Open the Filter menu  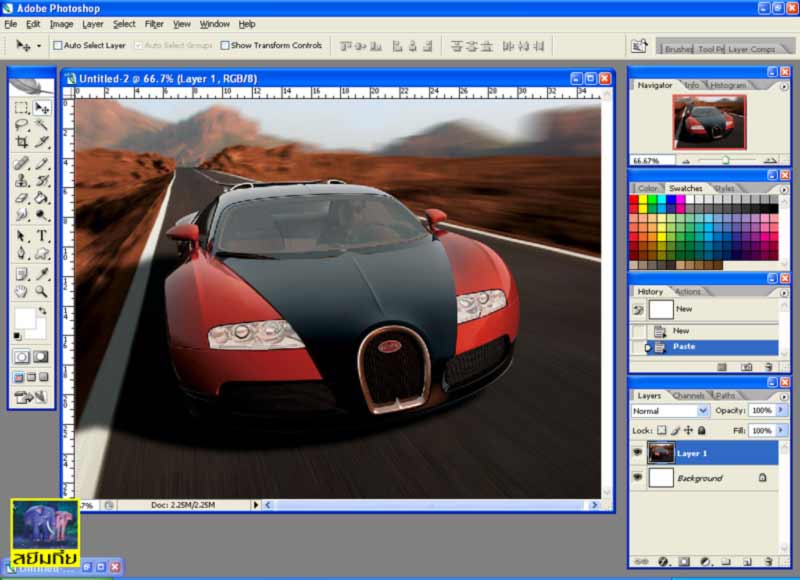(x=154, y=24)
